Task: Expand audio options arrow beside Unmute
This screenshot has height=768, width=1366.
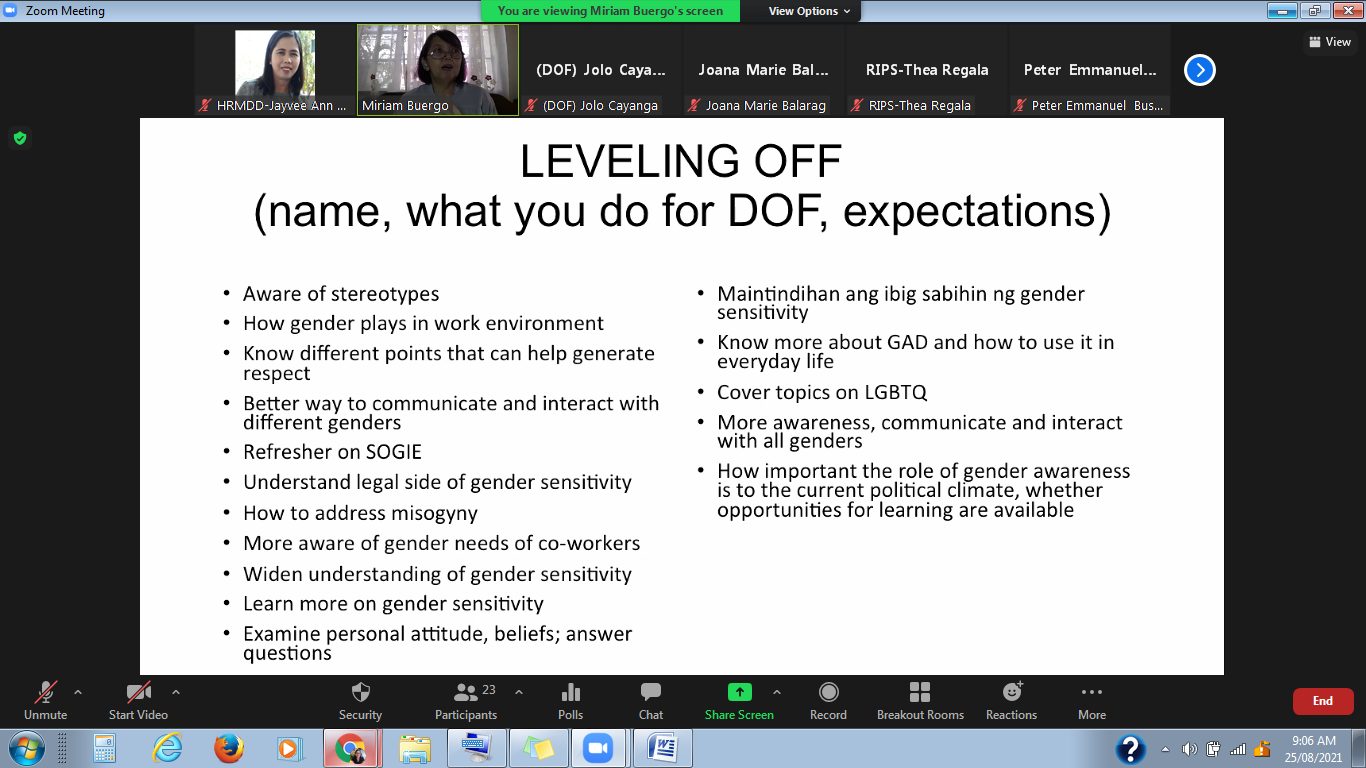Action: [78, 691]
